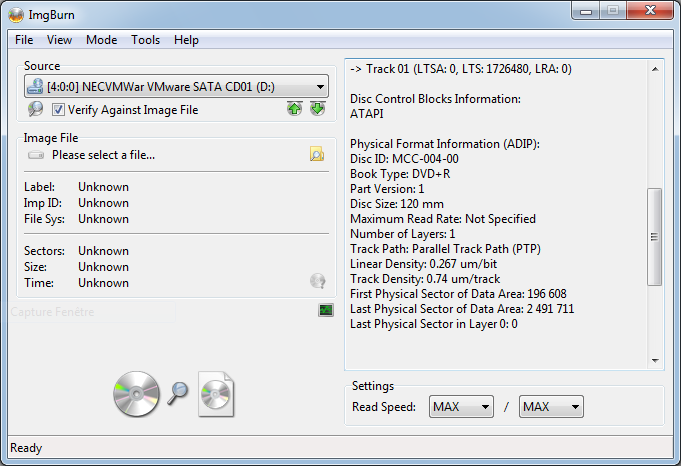Click 'Track Path: Parallel Track Path (PTP)' line

pyautogui.click(x=445, y=249)
